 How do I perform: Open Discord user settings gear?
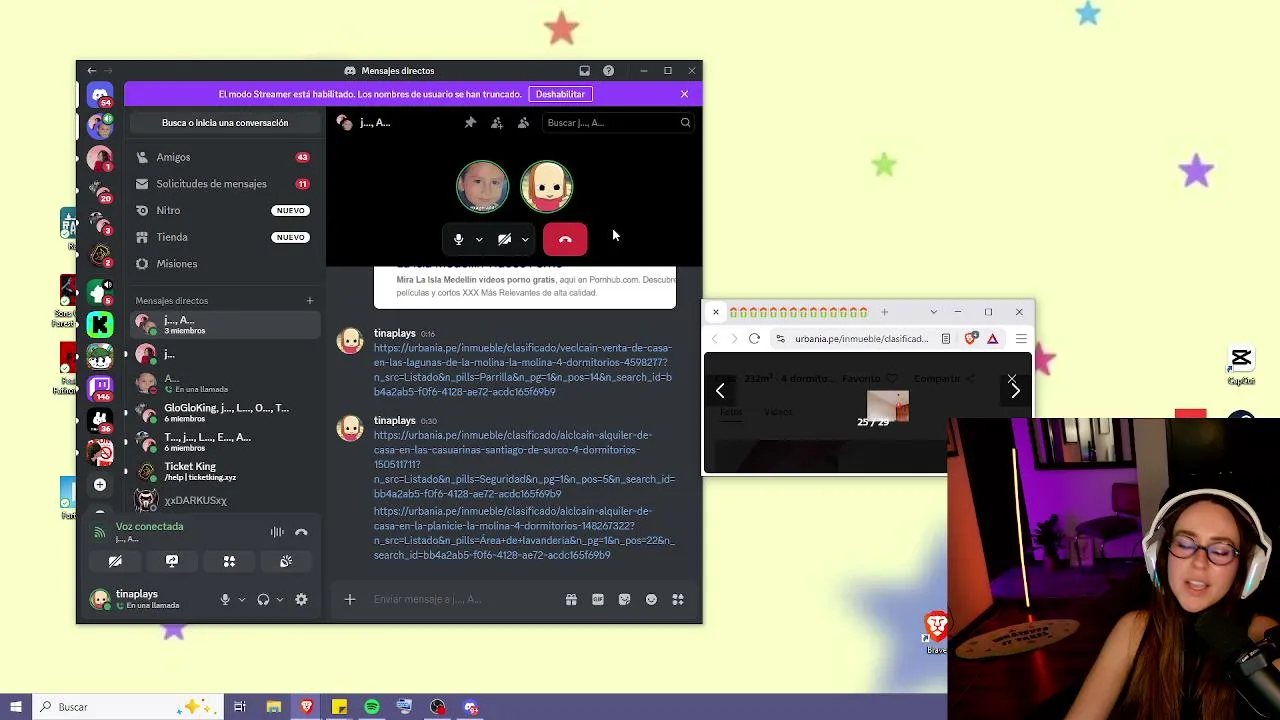301,600
